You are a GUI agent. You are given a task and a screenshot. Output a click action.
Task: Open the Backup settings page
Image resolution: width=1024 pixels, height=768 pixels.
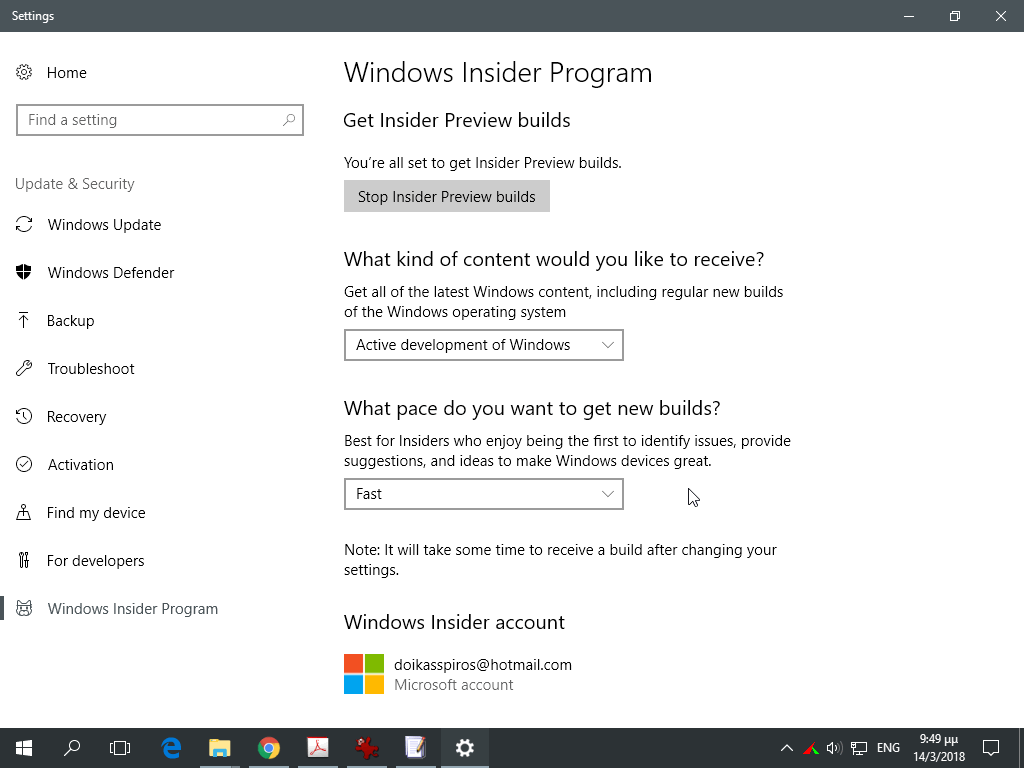(71, 321)
